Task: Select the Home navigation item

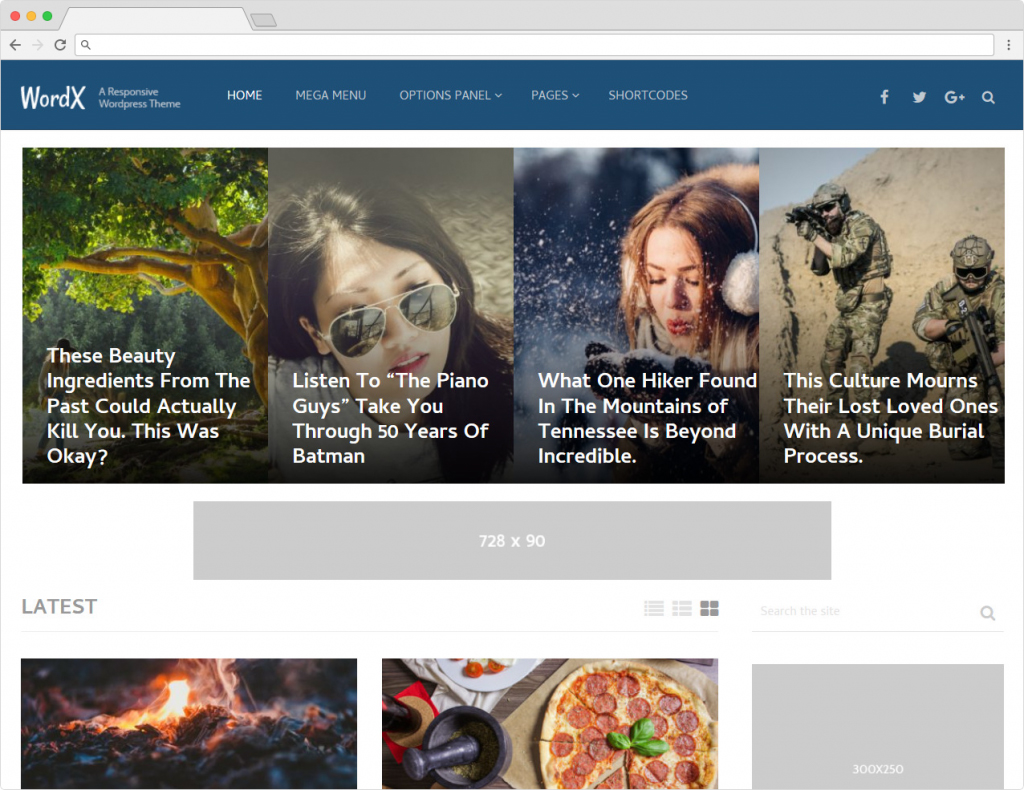Action: tap(244, 96)
